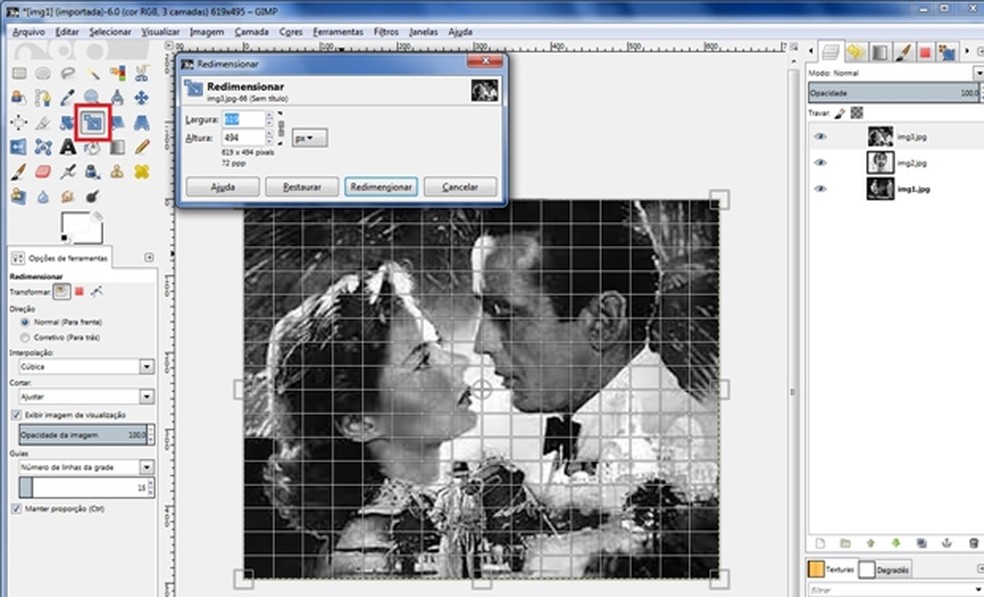The width and height of the screenshot is (984, 597).
Task: Select the Perspective Clone tool
Action: (19, 196)
